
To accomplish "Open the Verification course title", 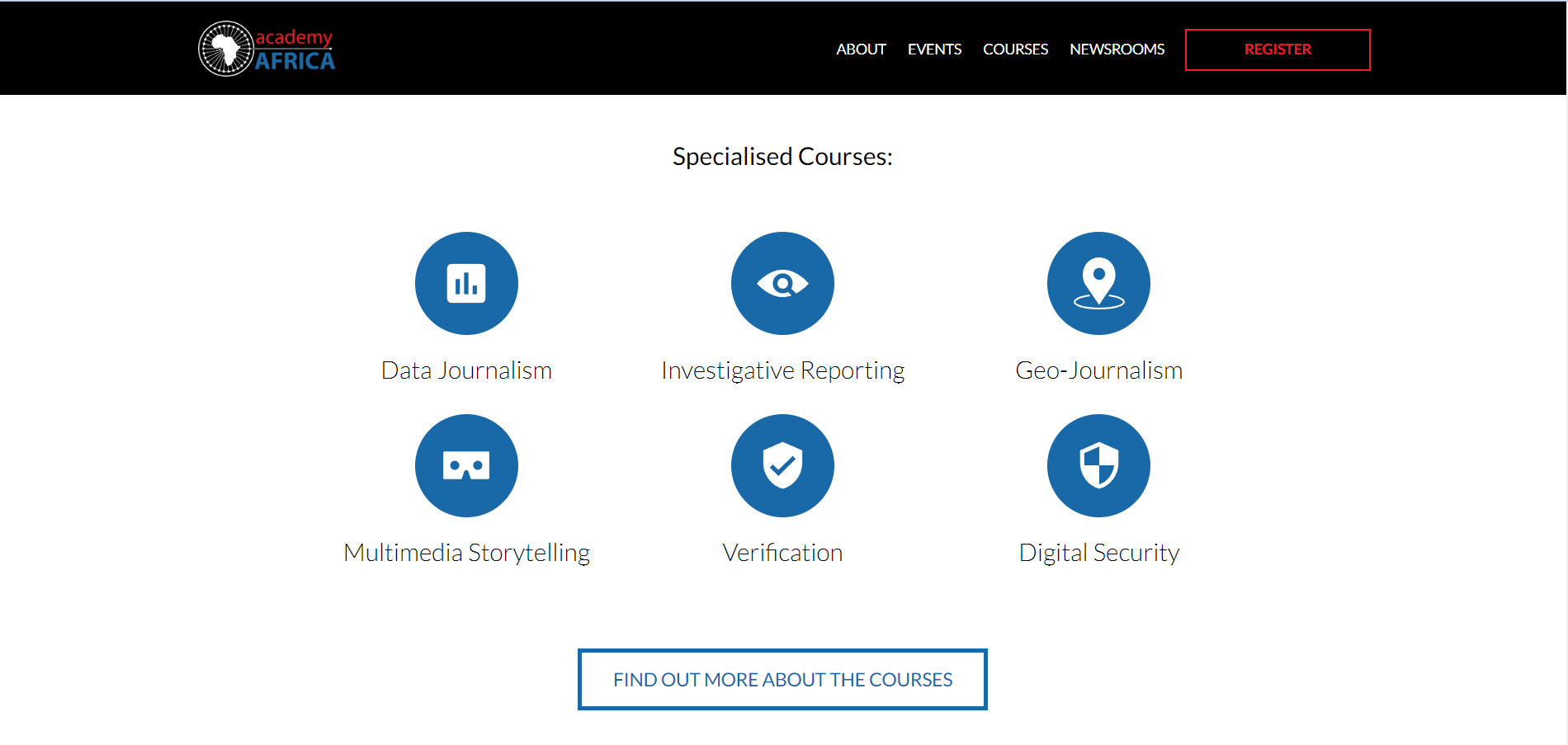I will pyautogui.click(x=782, y=553).
